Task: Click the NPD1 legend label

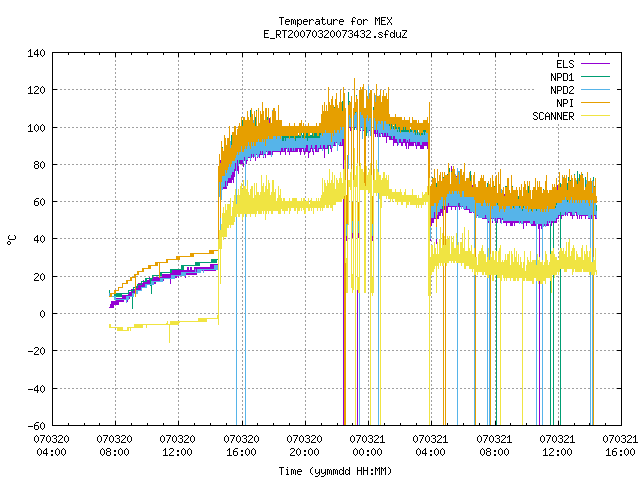Action: [x=562, y=77]
